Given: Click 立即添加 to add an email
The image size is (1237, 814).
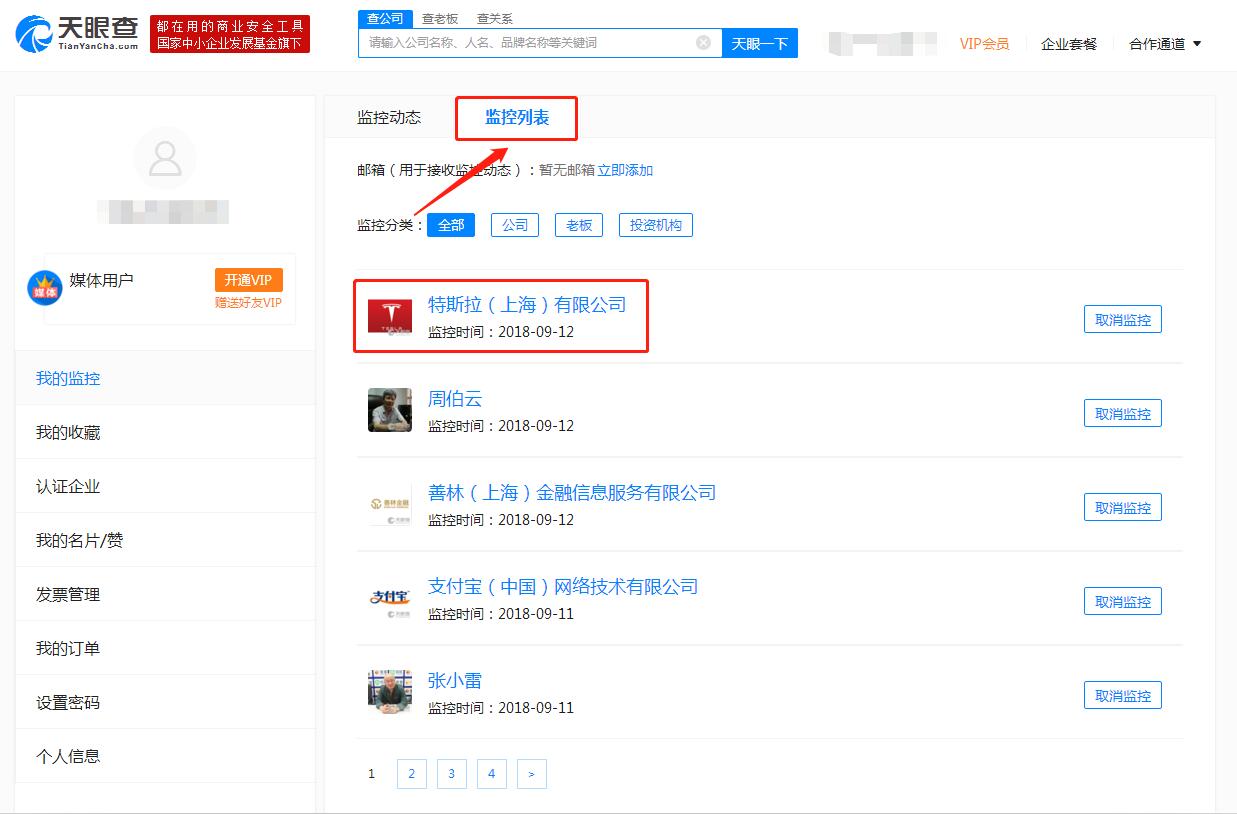Looking at the screenshot, I should [625, 170].
